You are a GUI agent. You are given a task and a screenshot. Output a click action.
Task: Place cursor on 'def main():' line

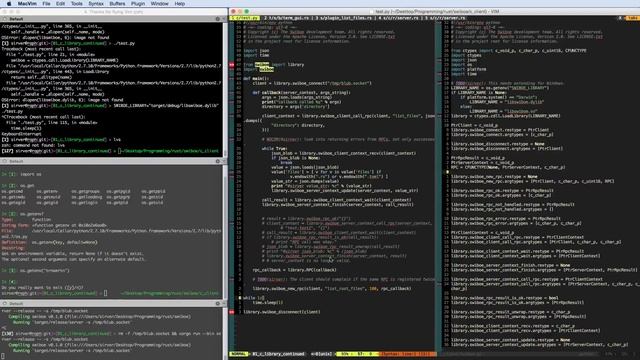click(256, 78)
